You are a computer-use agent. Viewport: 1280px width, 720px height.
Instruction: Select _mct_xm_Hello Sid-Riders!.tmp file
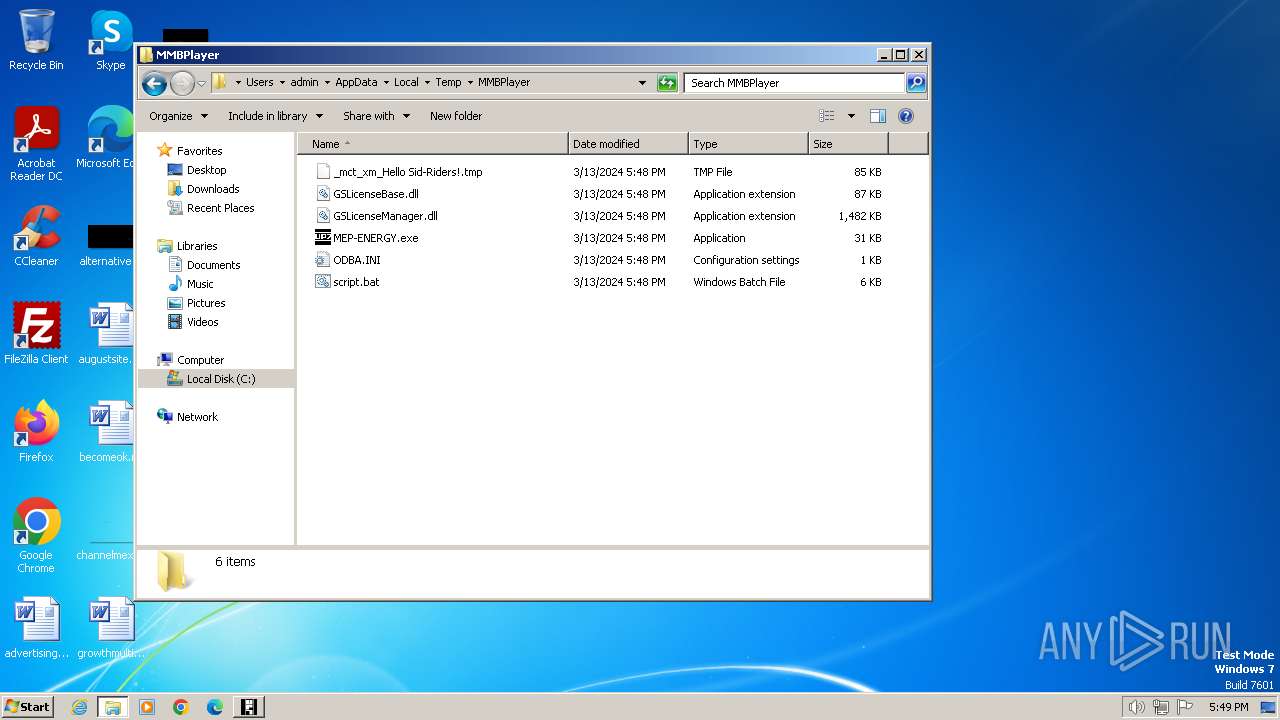pyautogui.click(x=407, y=172)
